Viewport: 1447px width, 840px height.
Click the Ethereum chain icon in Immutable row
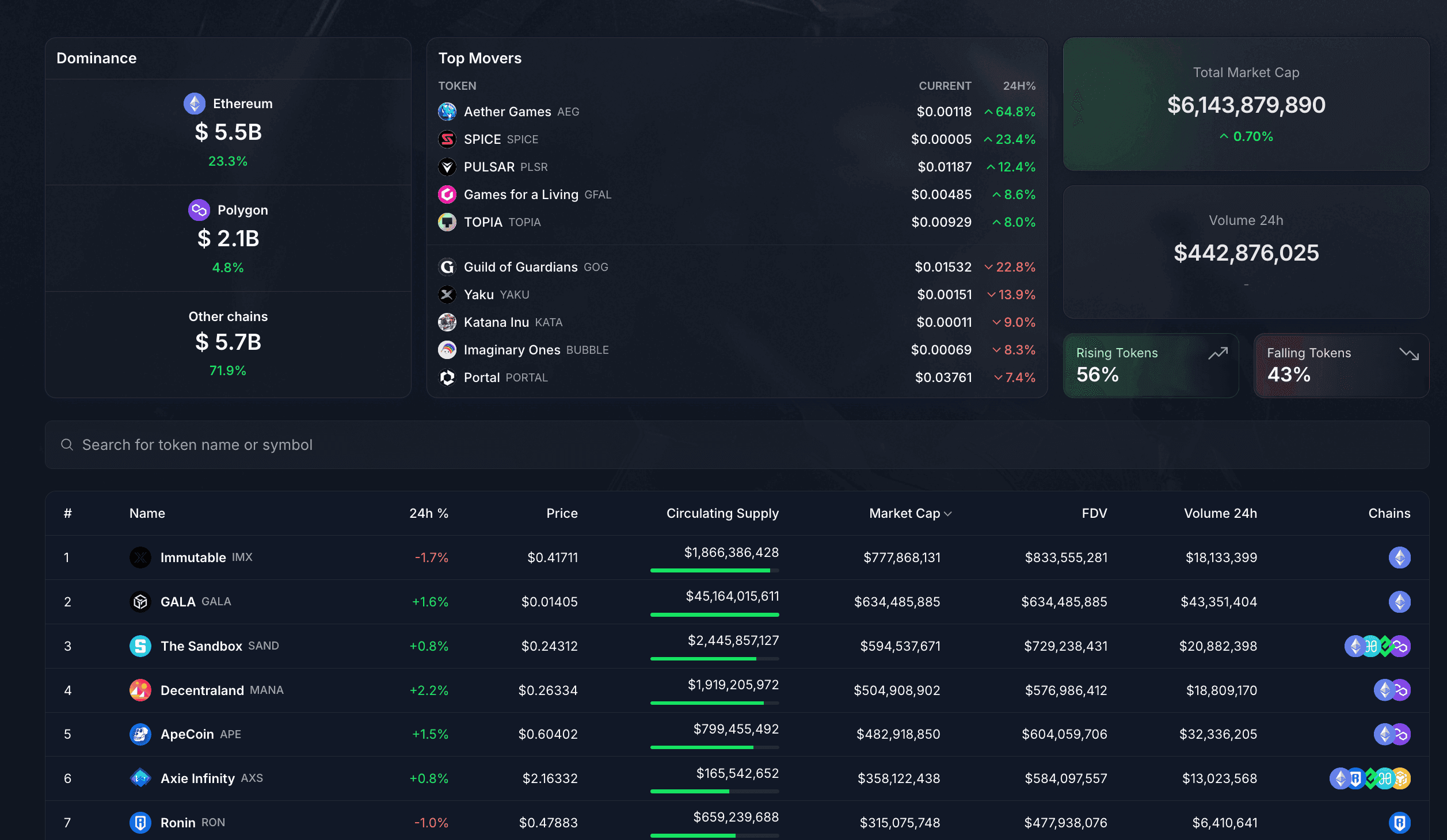(1400, 558)
